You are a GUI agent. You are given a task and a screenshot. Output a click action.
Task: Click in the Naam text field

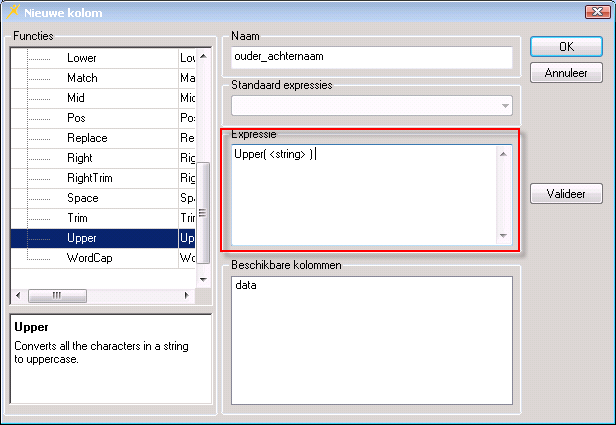pyautogui.click(x=371, y=58)
